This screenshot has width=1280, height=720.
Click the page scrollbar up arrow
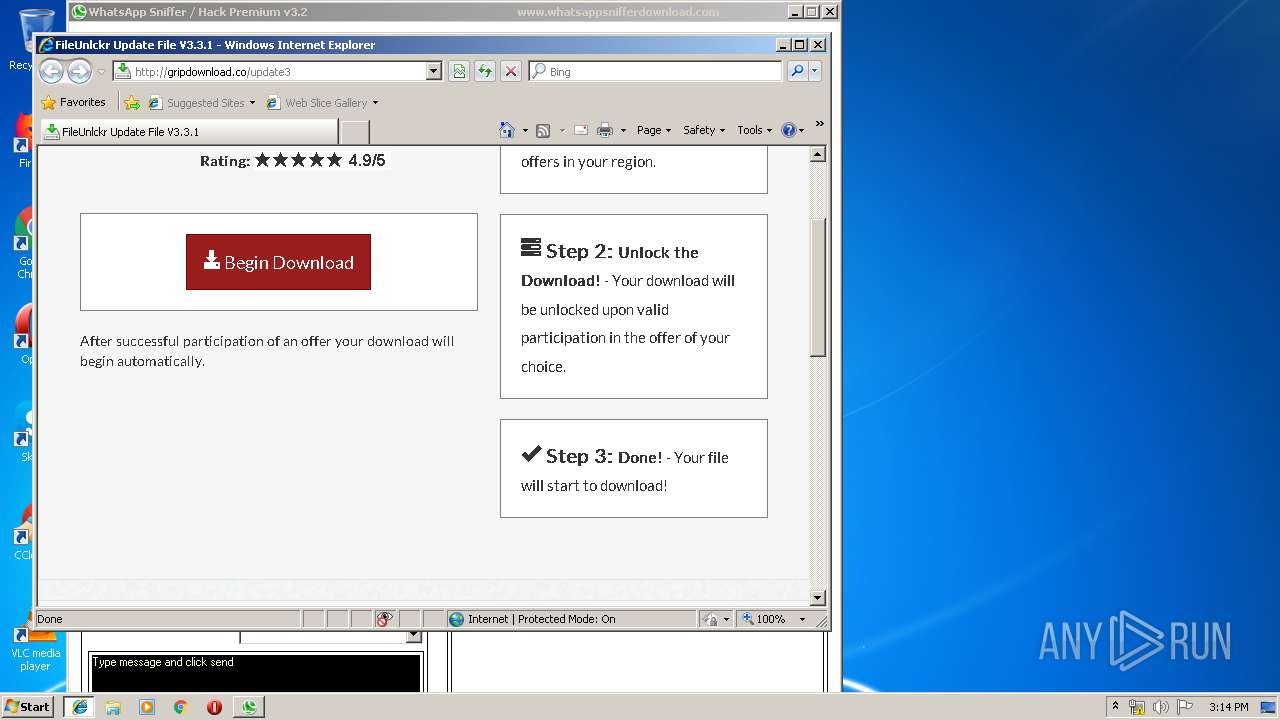pyautogui.click(x=818, y=154)
